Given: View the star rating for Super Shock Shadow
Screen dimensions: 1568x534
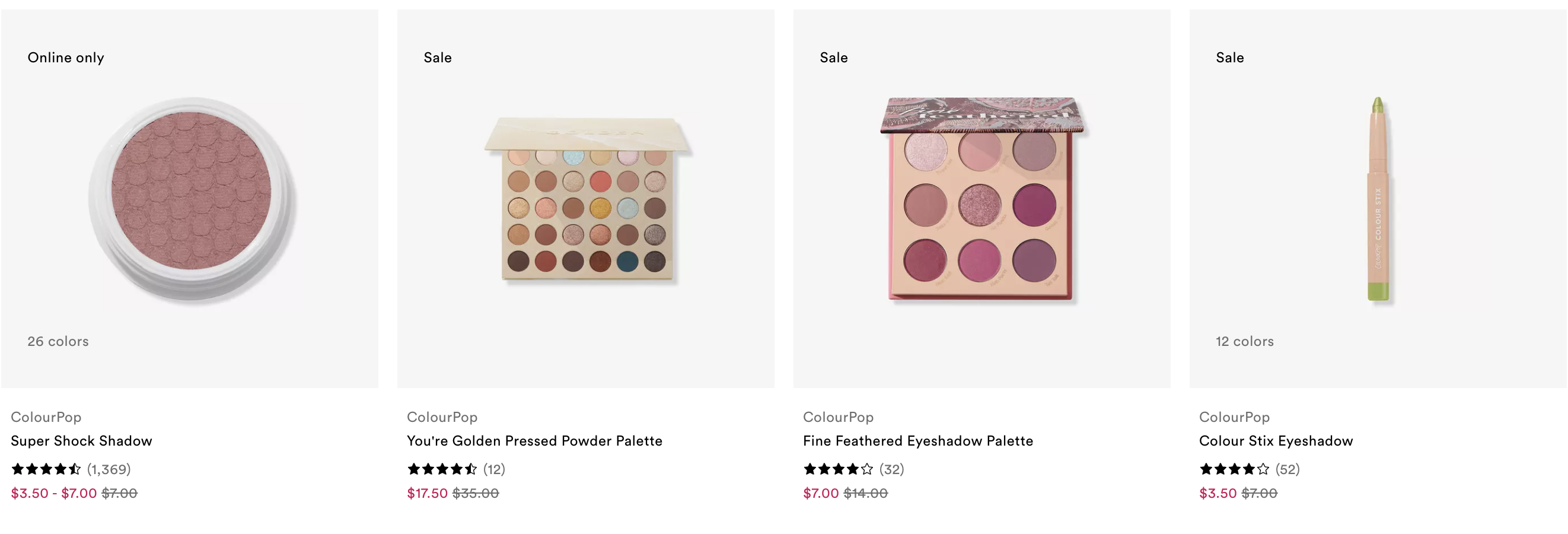Looking at the screenshot, I should (x=46, y=469).
